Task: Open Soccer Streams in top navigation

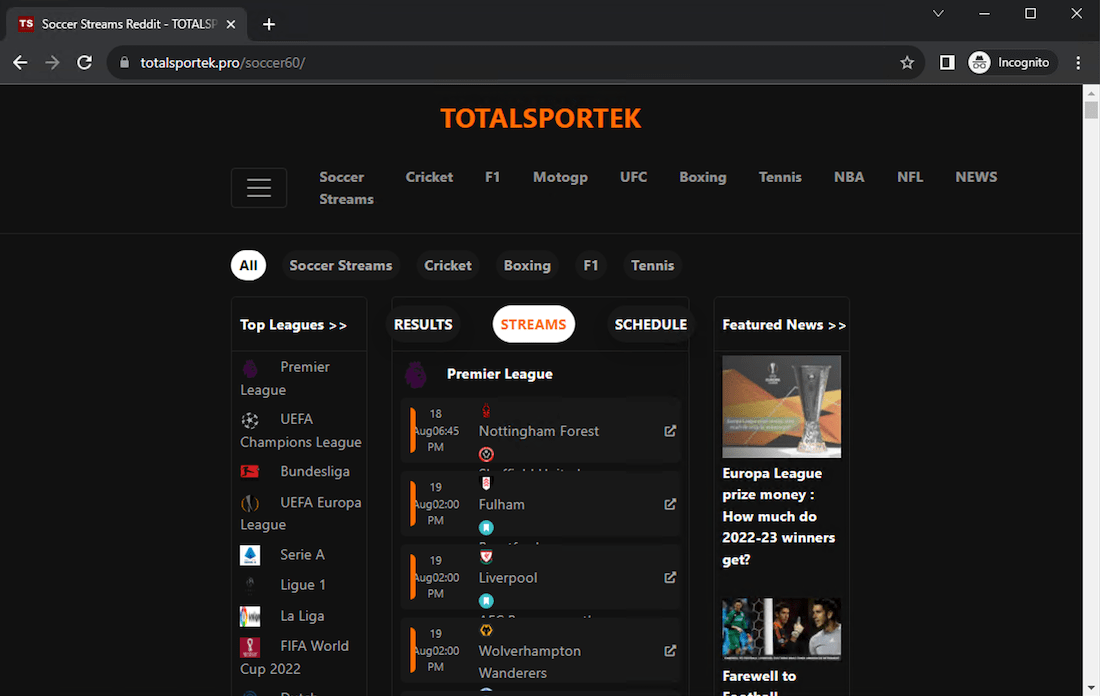Action: click(347, 188)
